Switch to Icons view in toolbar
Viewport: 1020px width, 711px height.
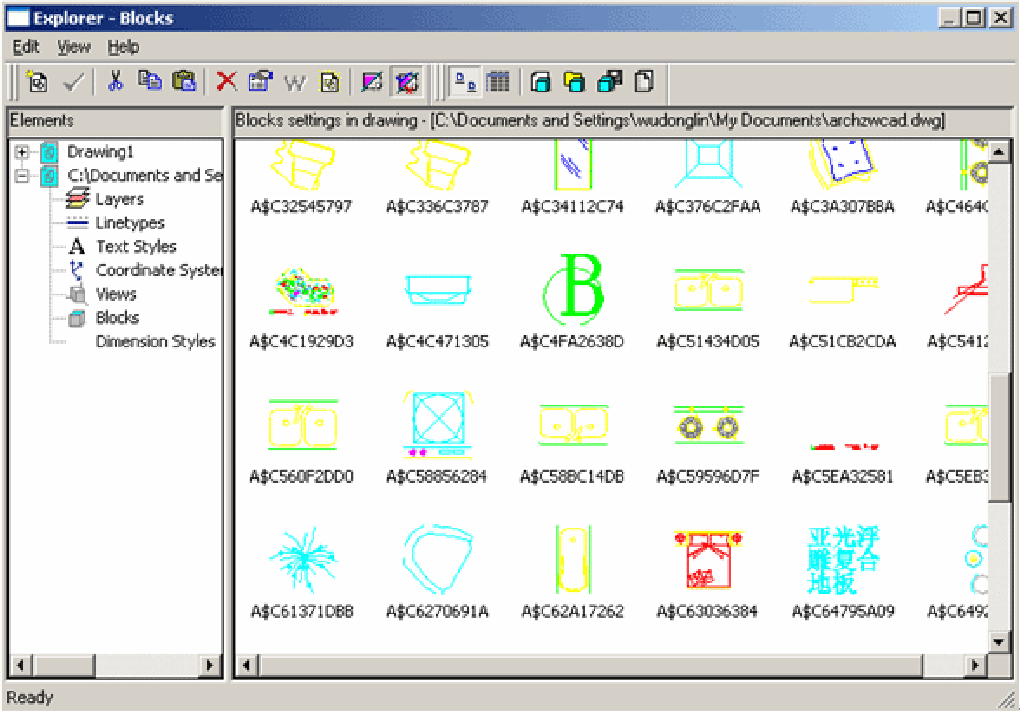[465, 82]
